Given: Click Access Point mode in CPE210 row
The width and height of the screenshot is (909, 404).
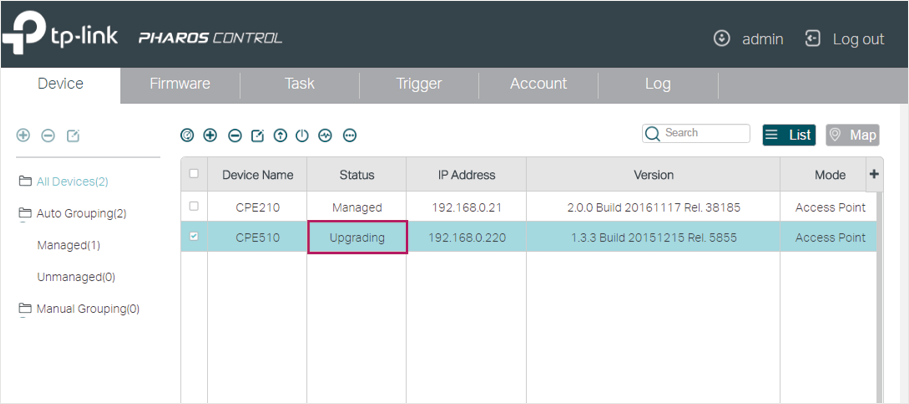Looking at the screenshot, I should tap(830, 208).
